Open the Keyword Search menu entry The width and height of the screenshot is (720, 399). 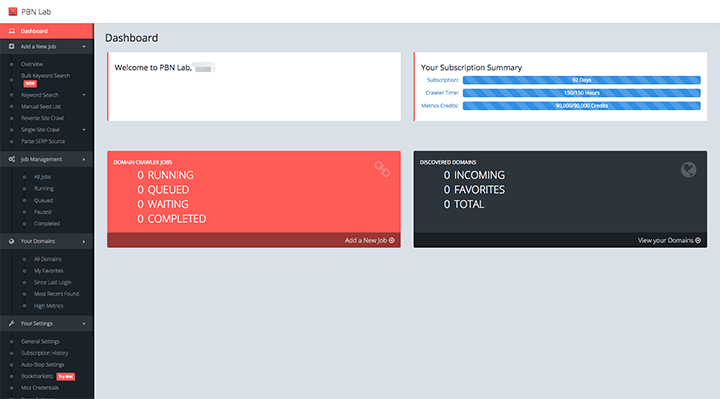[x=40, y=95]
